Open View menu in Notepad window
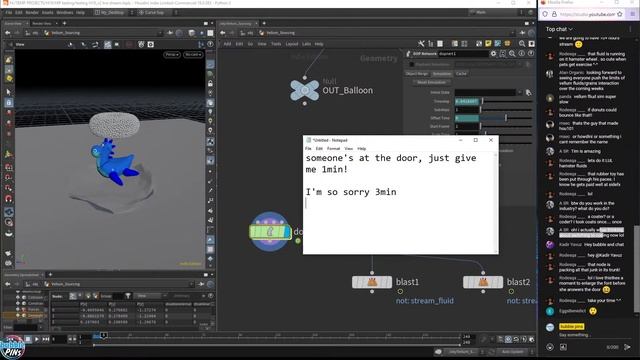This screenshot has height=360, width=640. (348, 149)
